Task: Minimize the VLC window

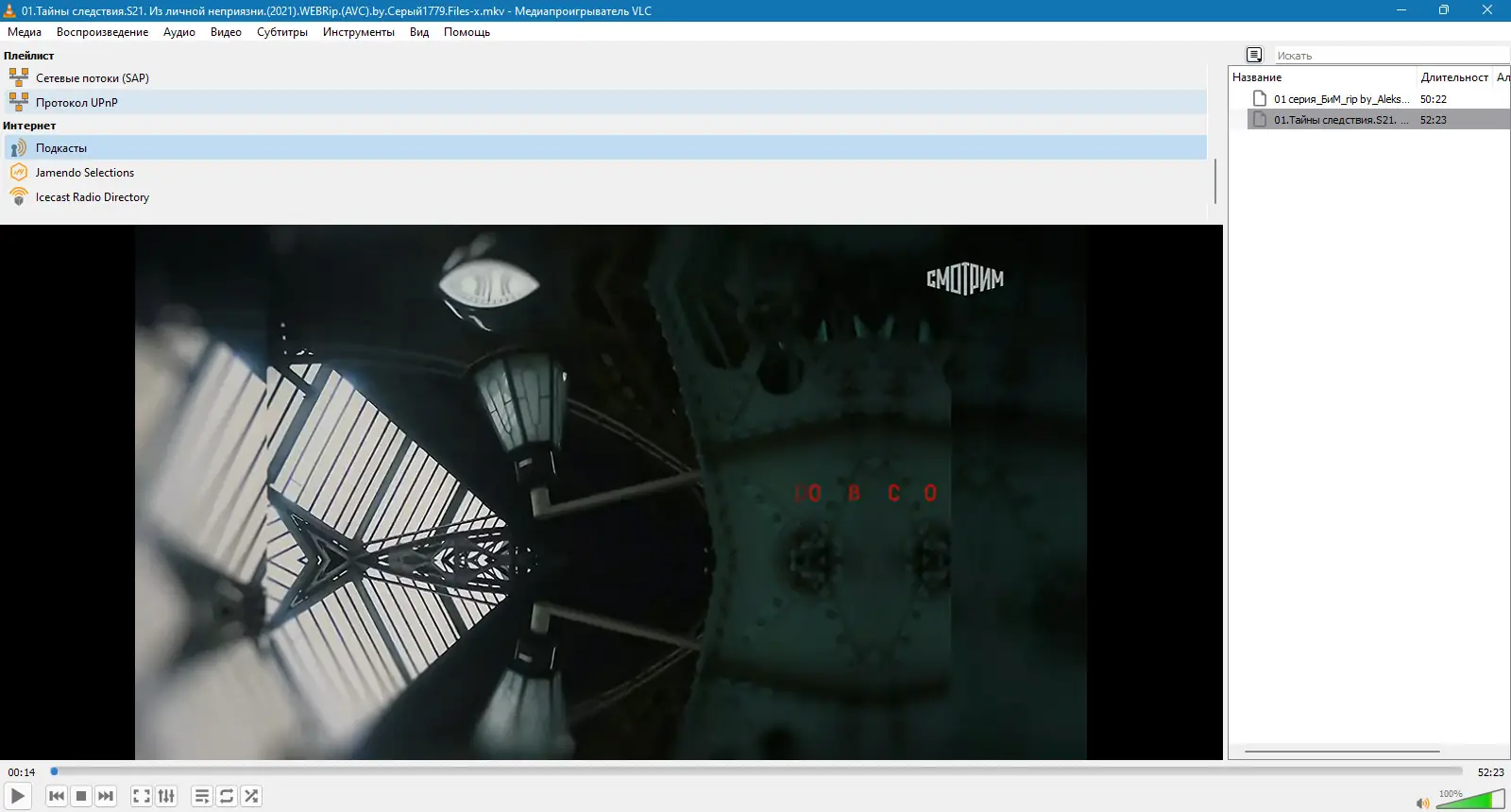Action: click(x=1401, y=10)
